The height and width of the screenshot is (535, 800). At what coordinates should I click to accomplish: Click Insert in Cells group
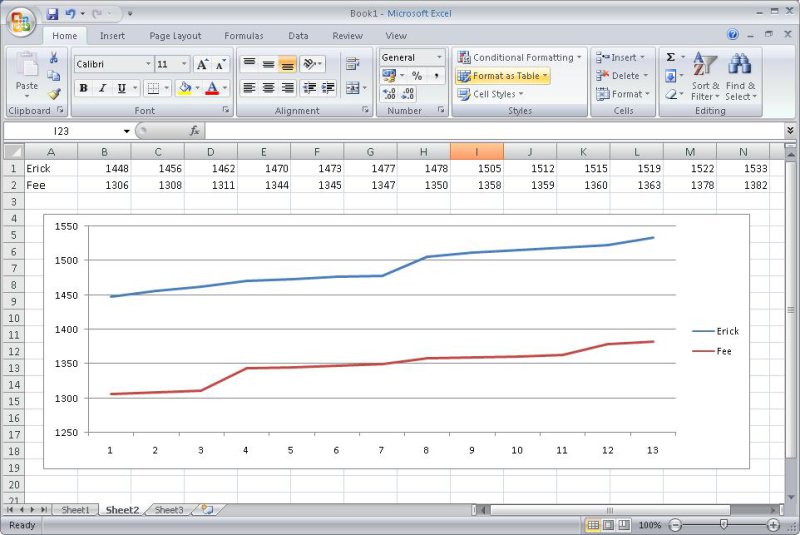[x=620, y=58]
